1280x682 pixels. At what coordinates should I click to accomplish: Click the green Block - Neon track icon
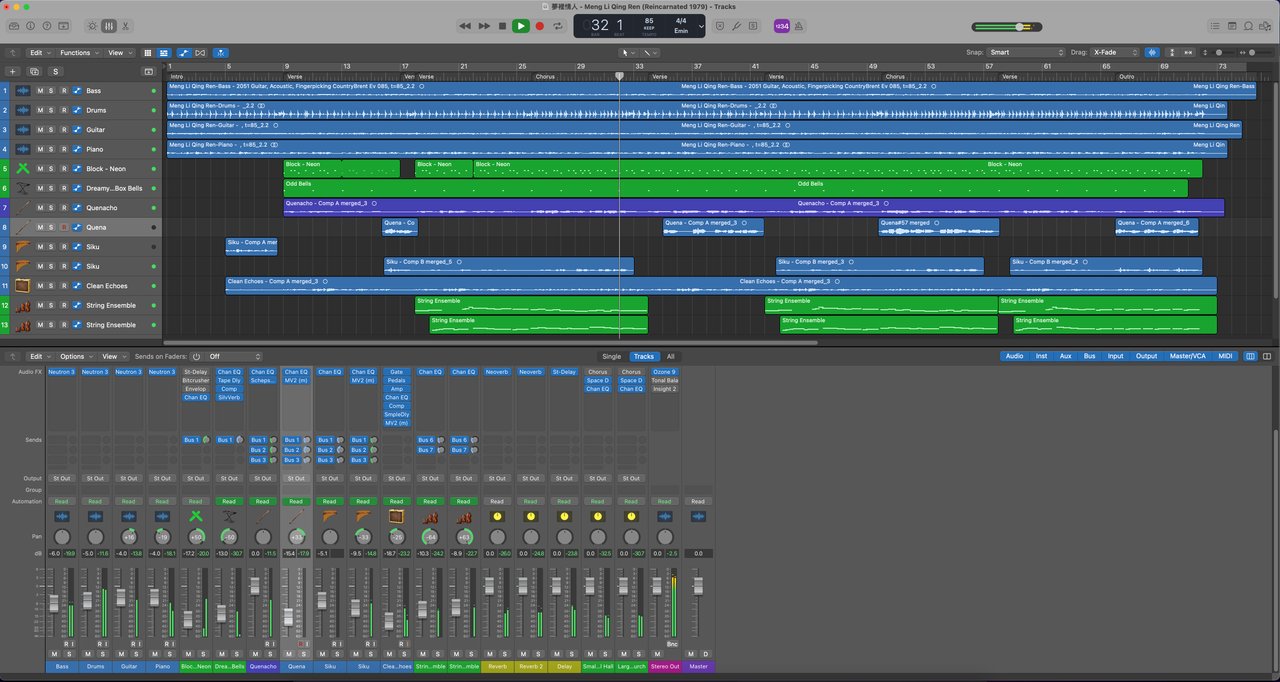23,169
